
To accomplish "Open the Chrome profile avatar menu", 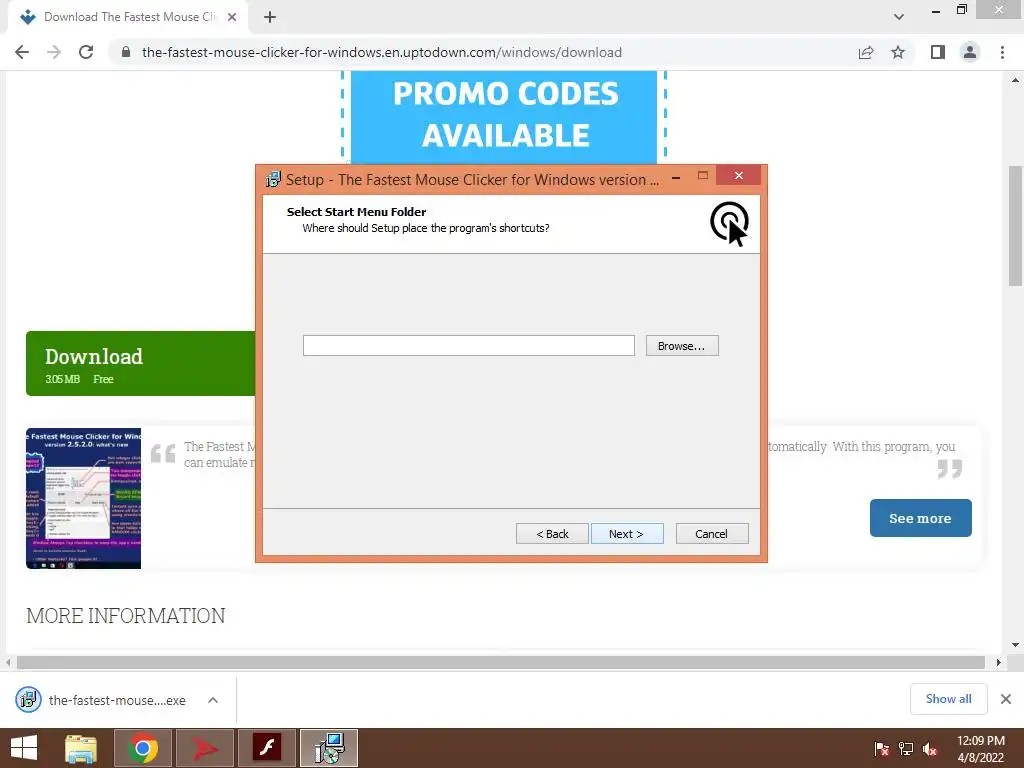I will pyautogui.click(x=970, y=52).
